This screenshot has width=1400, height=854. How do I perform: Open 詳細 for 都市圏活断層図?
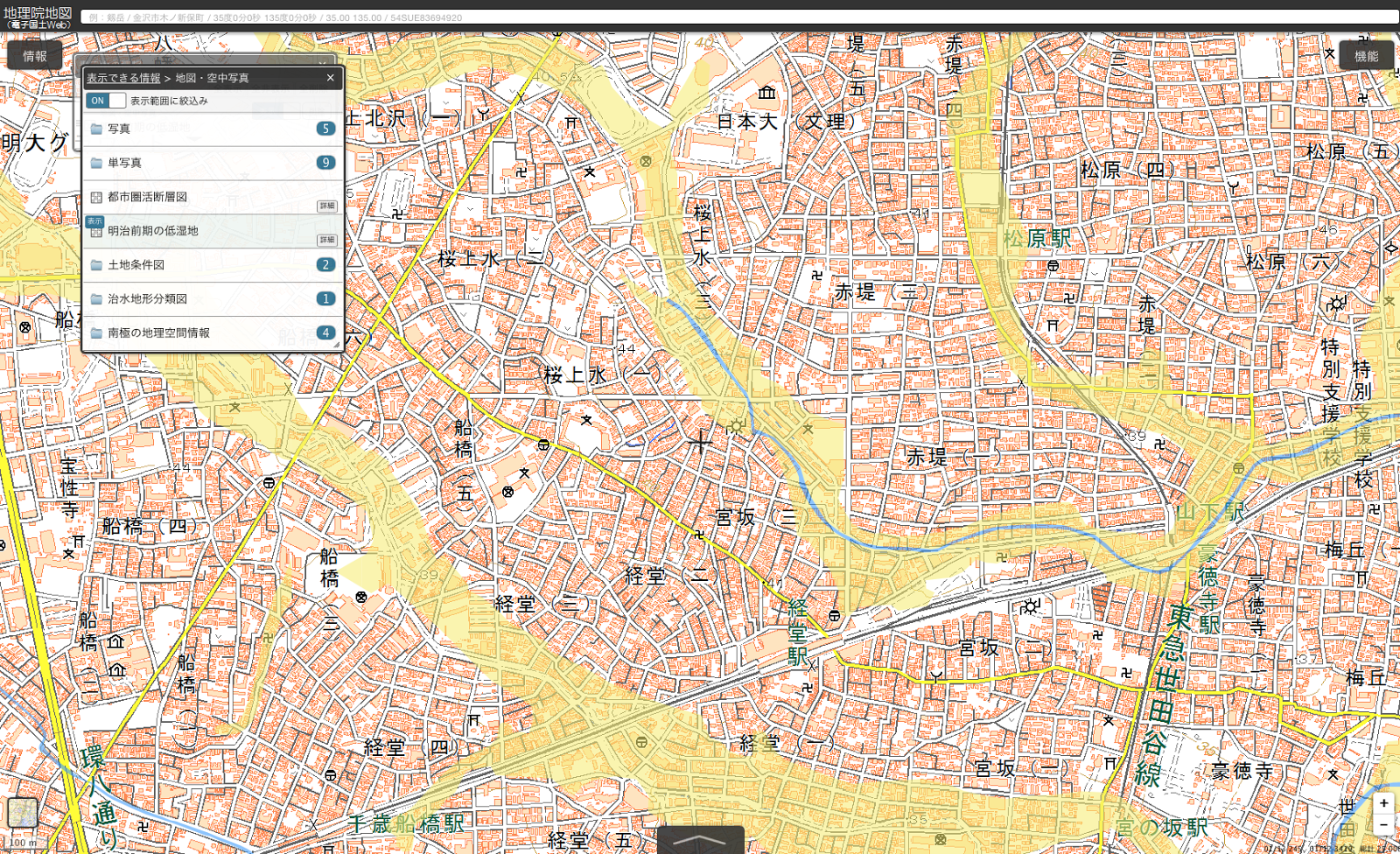pyautogui.click(x=326, y=206)
